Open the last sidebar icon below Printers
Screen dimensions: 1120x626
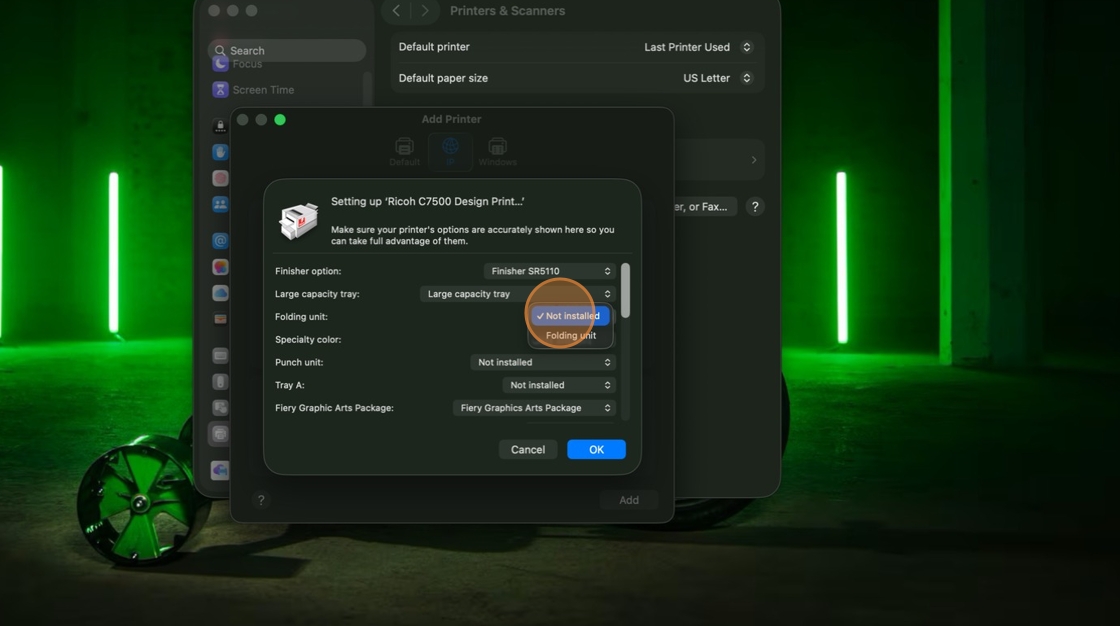tap(220, 470)
